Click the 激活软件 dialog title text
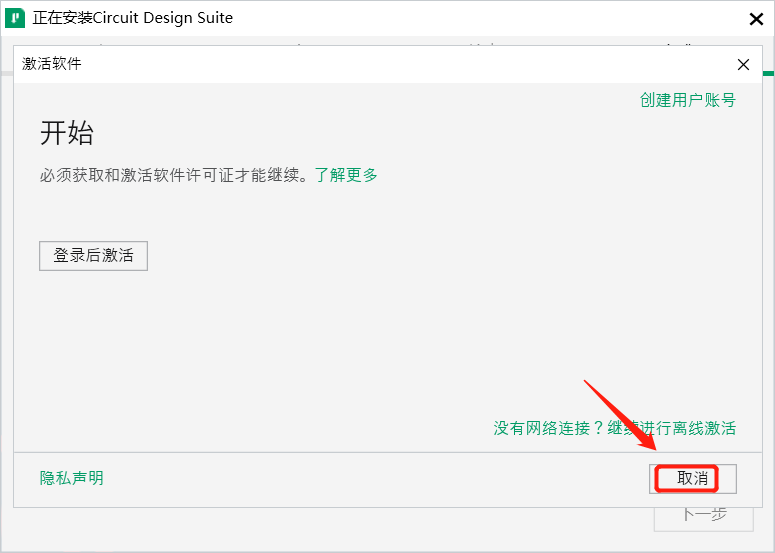Viewport: 775px width, 553px height. 52,64
